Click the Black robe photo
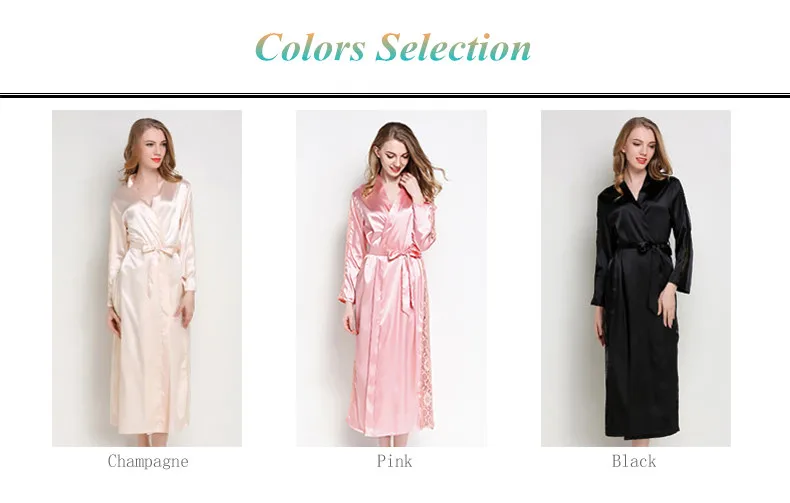Screen dimensions: 790x503 [636, 278]
